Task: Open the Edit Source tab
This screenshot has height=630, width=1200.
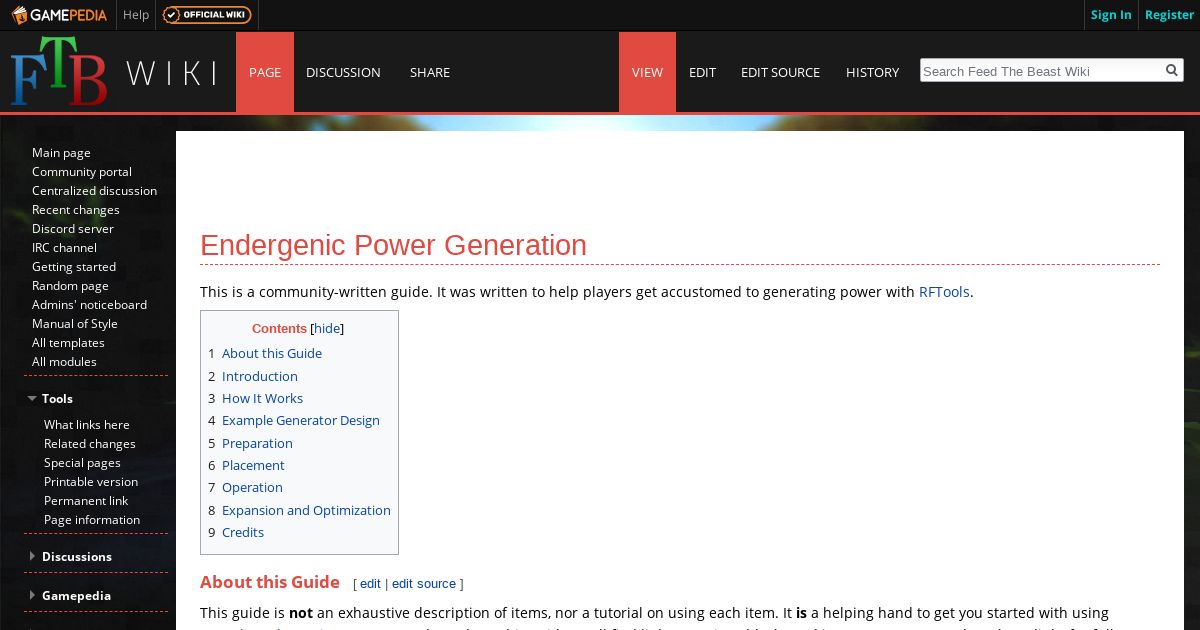Action: (780, 72)
